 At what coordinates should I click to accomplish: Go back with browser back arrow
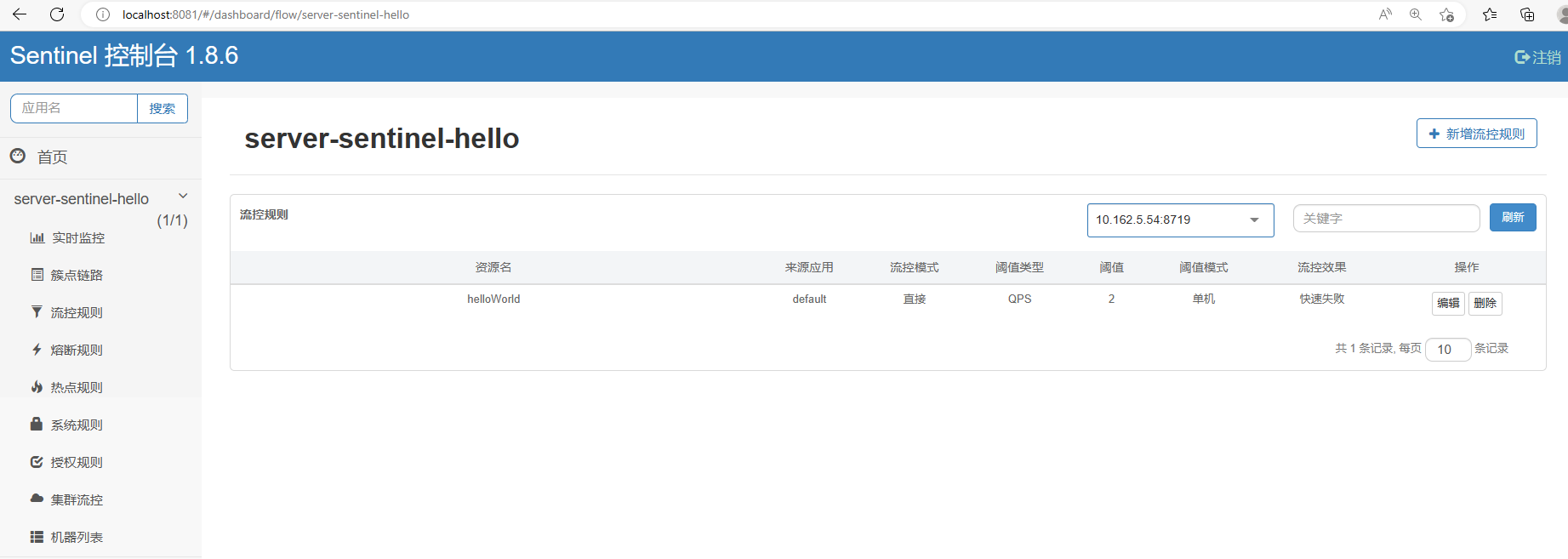pyautogui.click(x=20, y=14)
